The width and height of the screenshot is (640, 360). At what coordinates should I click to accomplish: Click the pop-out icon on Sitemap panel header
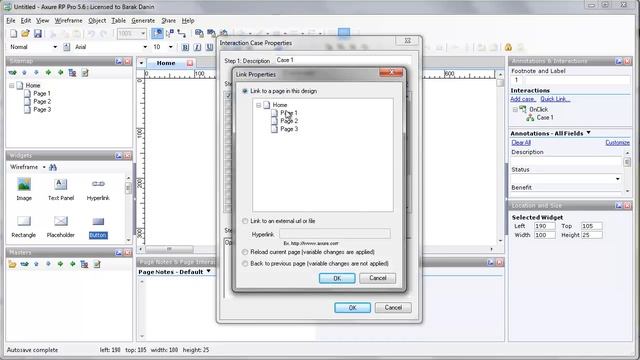tap(119, 61)
